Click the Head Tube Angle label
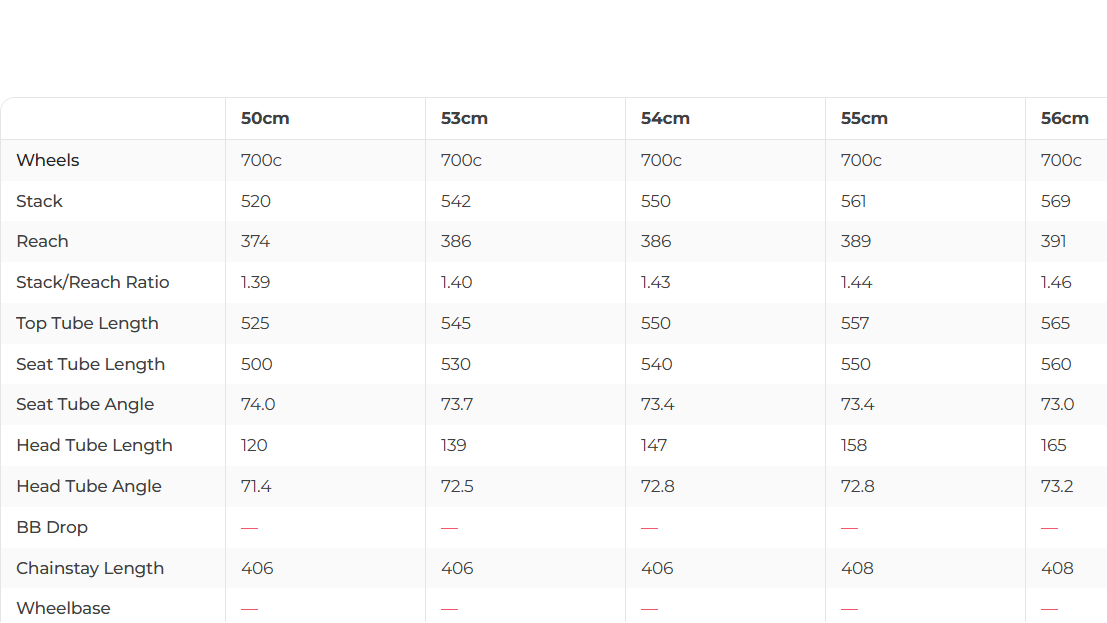Screen dimensions: 1107x623 [x=89, y=486]
